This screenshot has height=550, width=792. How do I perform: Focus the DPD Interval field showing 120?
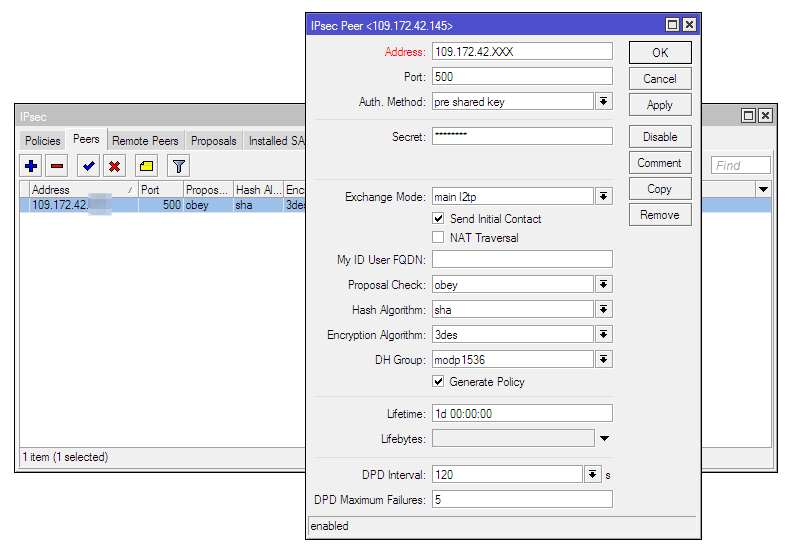508,475
